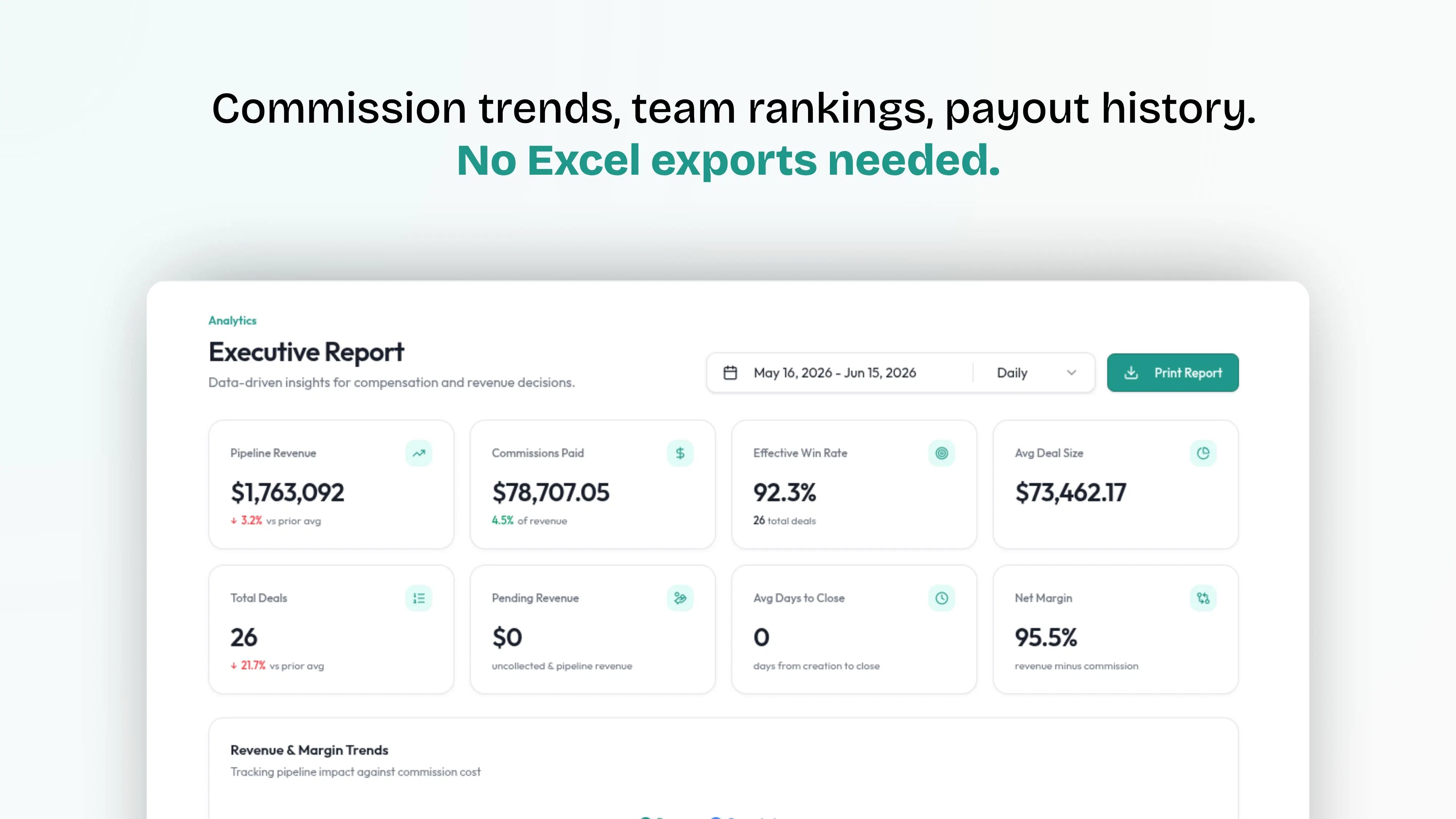
Task: Click the Total Deals list icon
Action: [418, 598]
